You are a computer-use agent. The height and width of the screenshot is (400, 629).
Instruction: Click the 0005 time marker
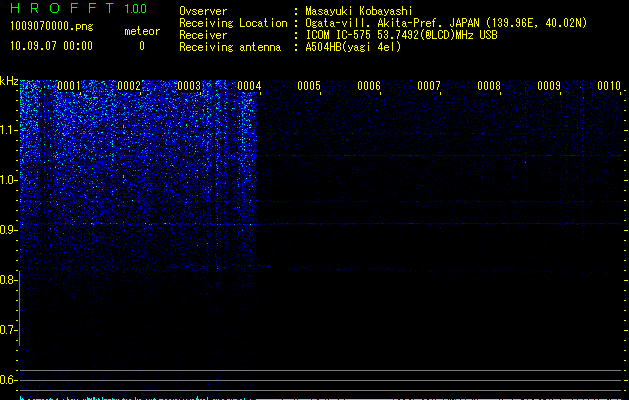[309, 86]
